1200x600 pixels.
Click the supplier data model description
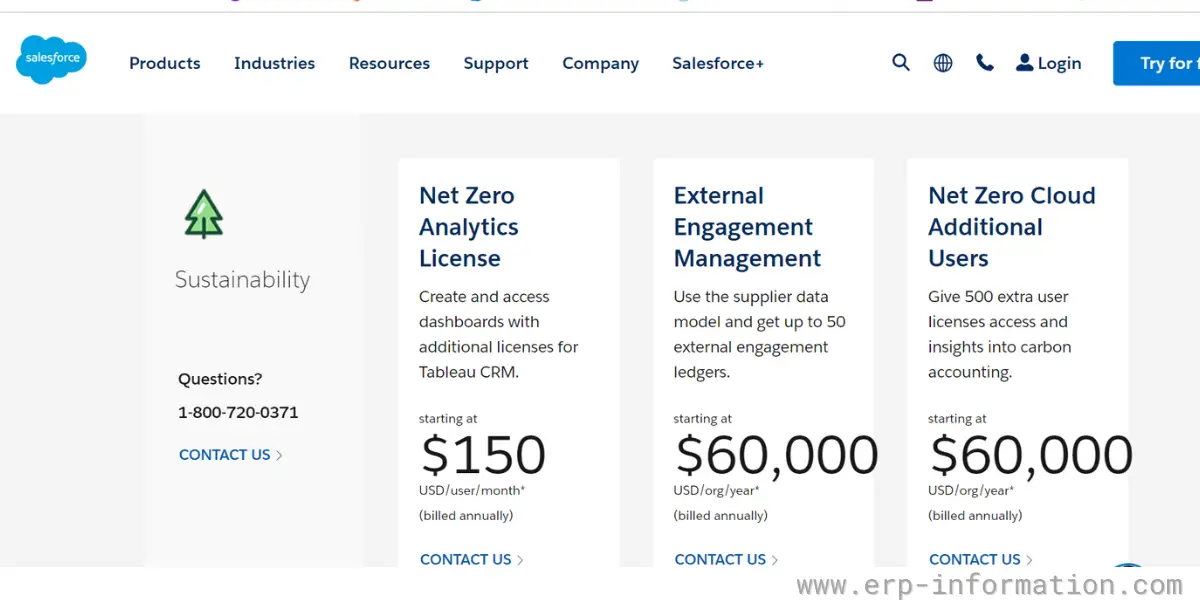(x=760, y=334)
